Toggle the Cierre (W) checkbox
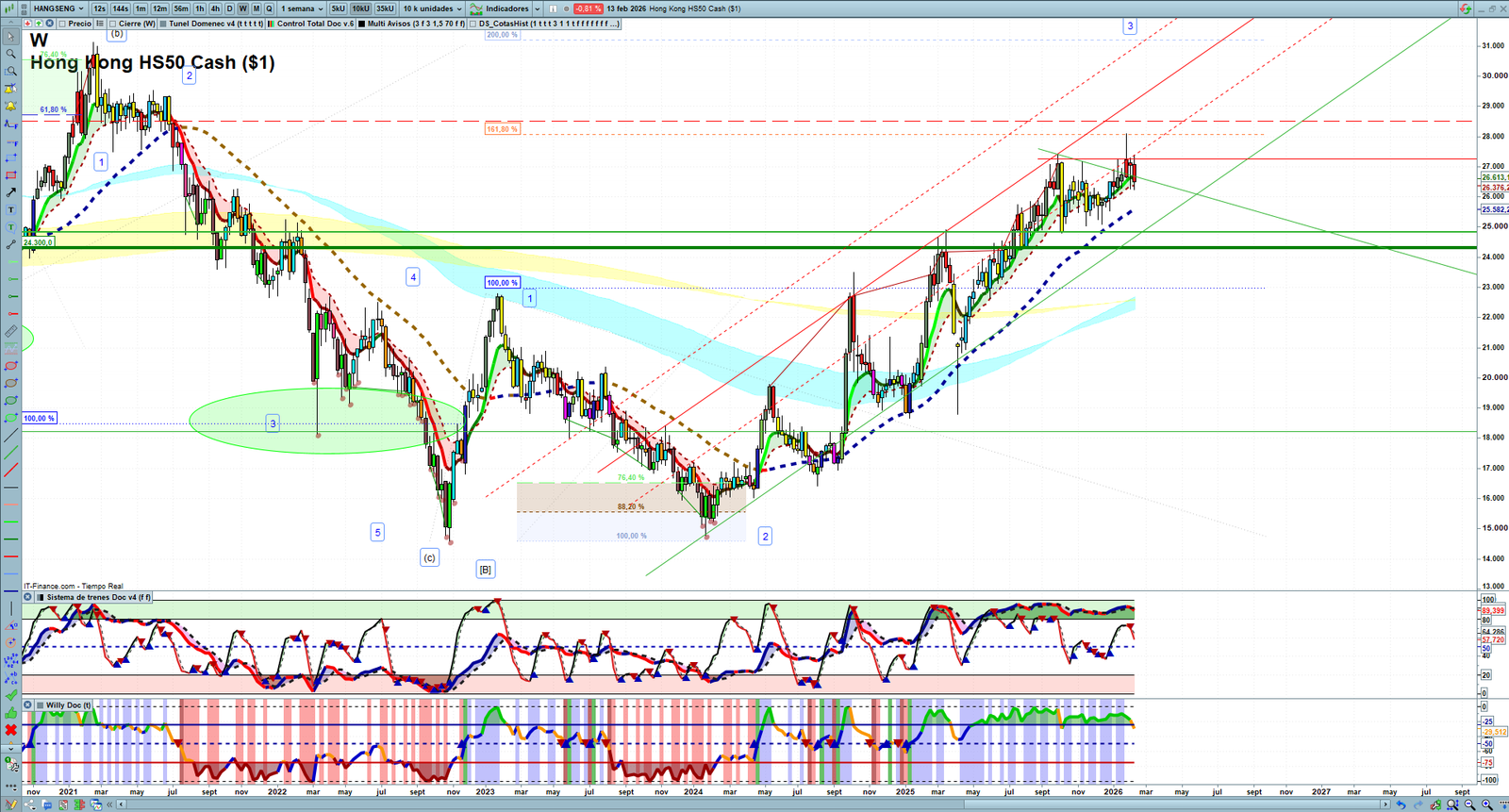 point(113,24)
